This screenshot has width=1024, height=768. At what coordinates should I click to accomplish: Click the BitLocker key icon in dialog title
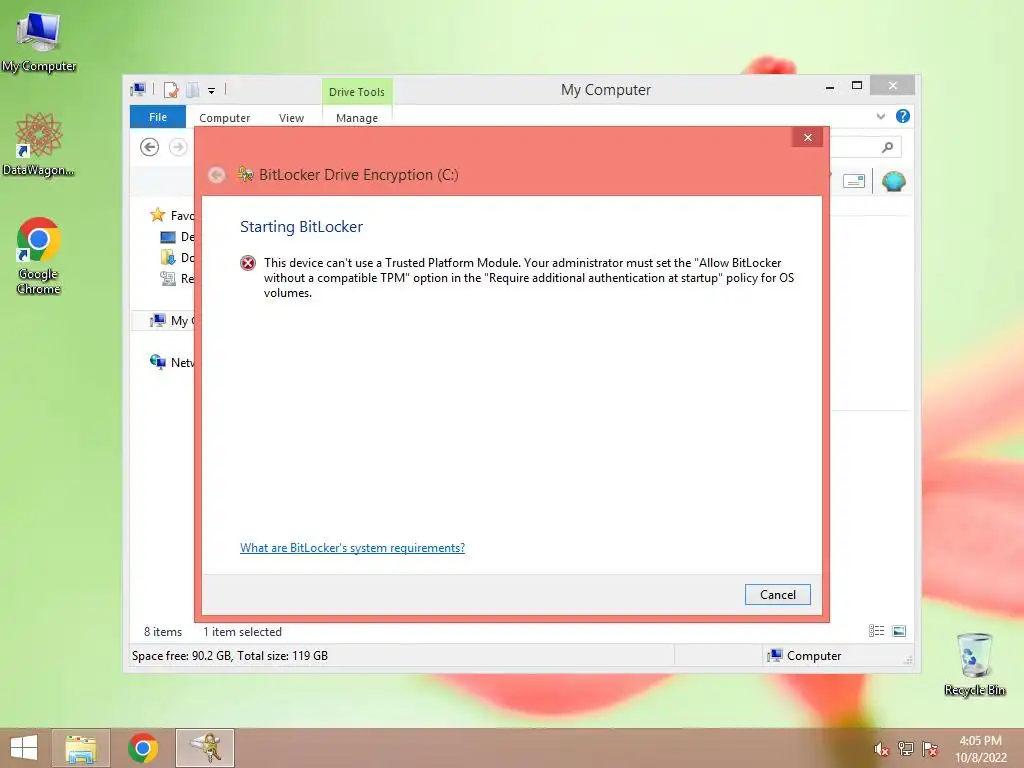(x=246, y=174)
